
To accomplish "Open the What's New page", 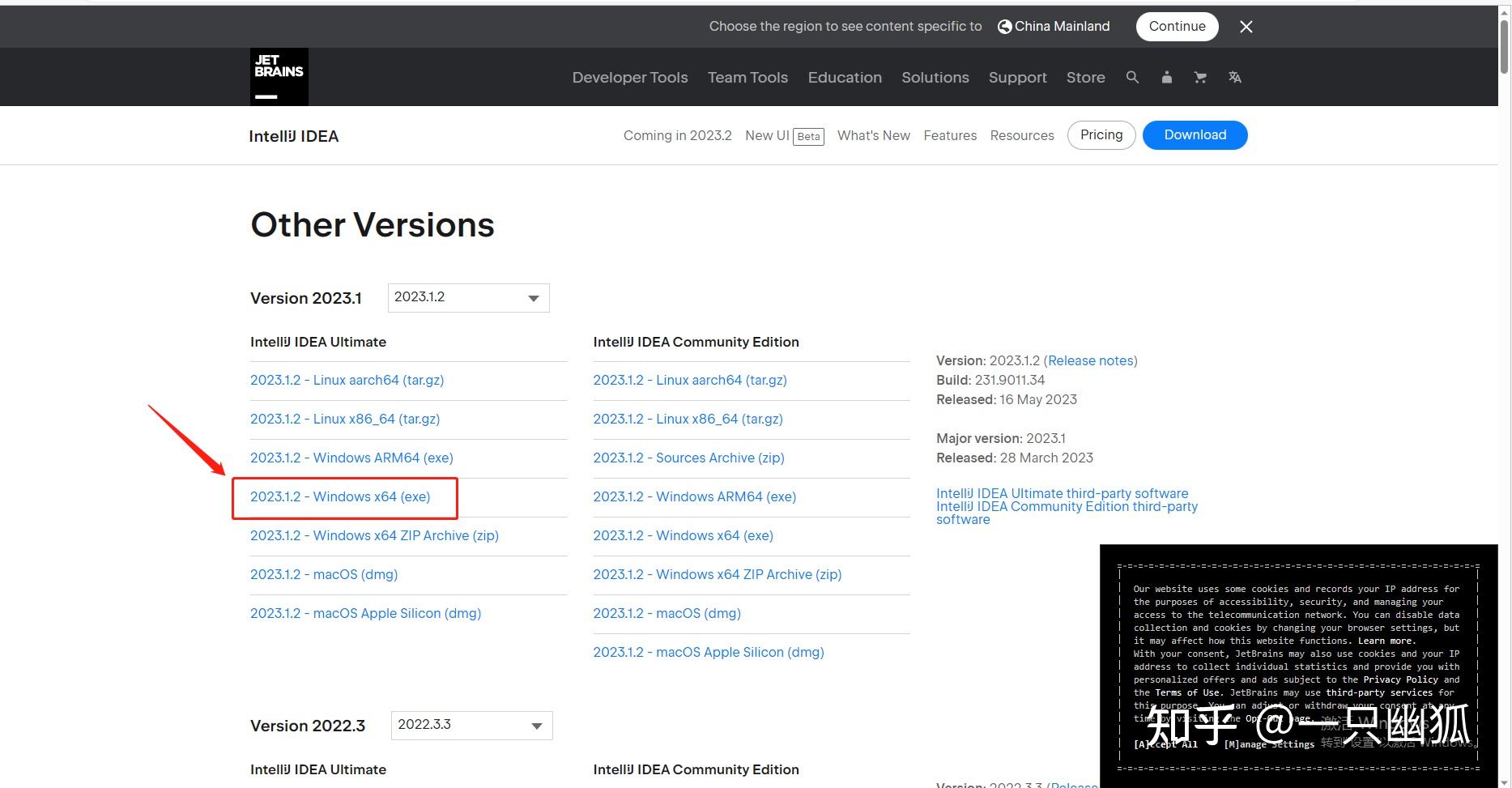I will pyautogui.click(x=873, y=135).
